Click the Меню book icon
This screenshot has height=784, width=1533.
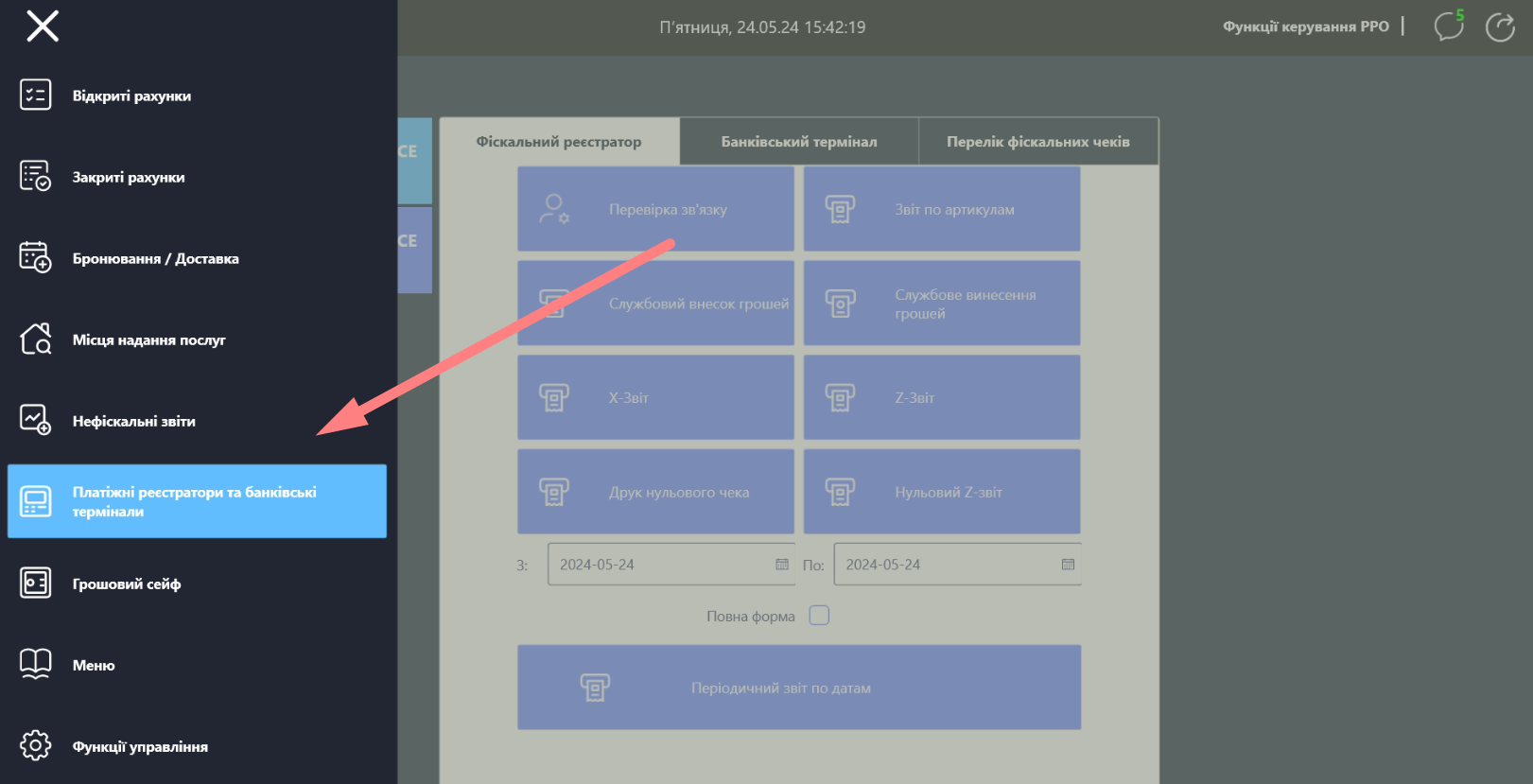[36, 664]
